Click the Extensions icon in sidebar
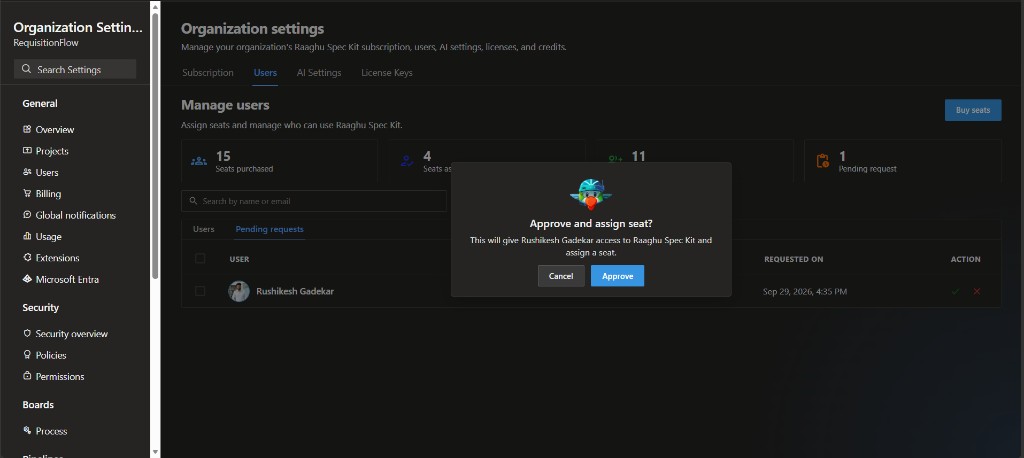 (27, 257)
